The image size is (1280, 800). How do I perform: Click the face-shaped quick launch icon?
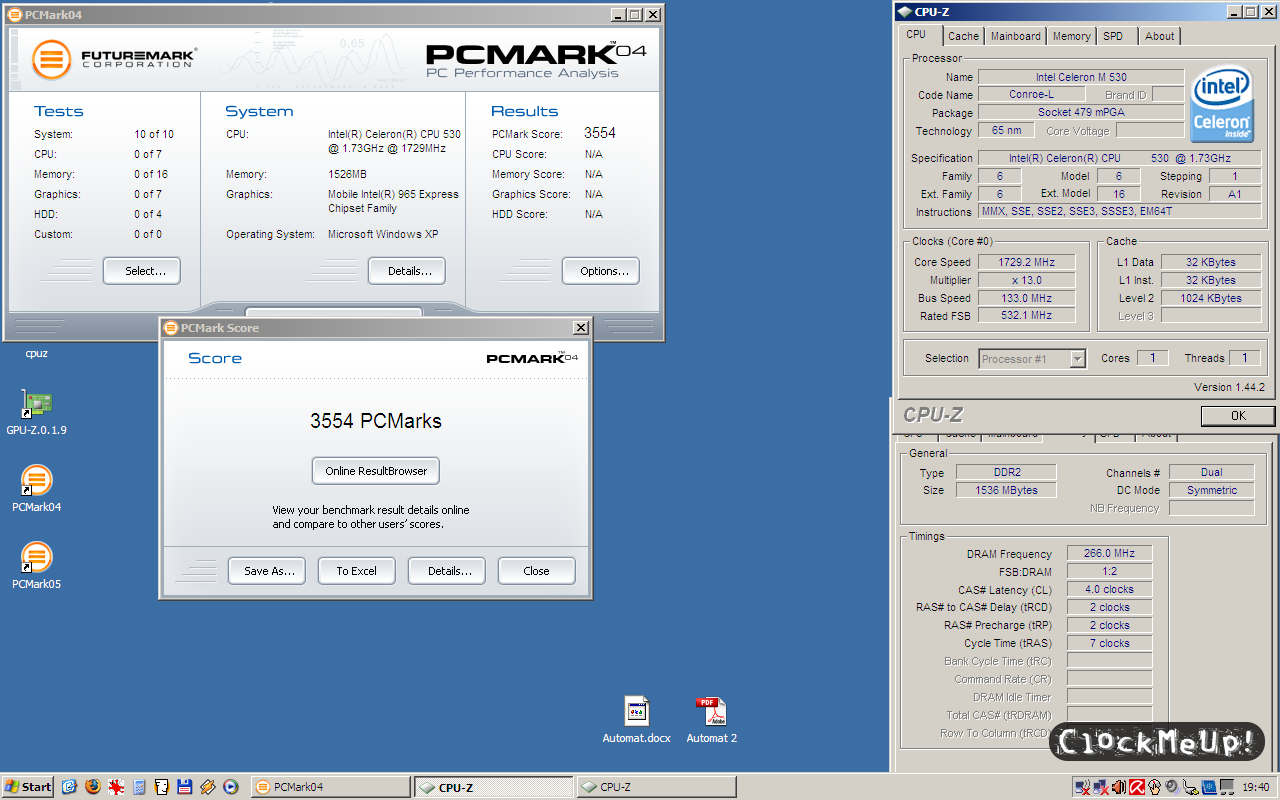pos(162,787)
